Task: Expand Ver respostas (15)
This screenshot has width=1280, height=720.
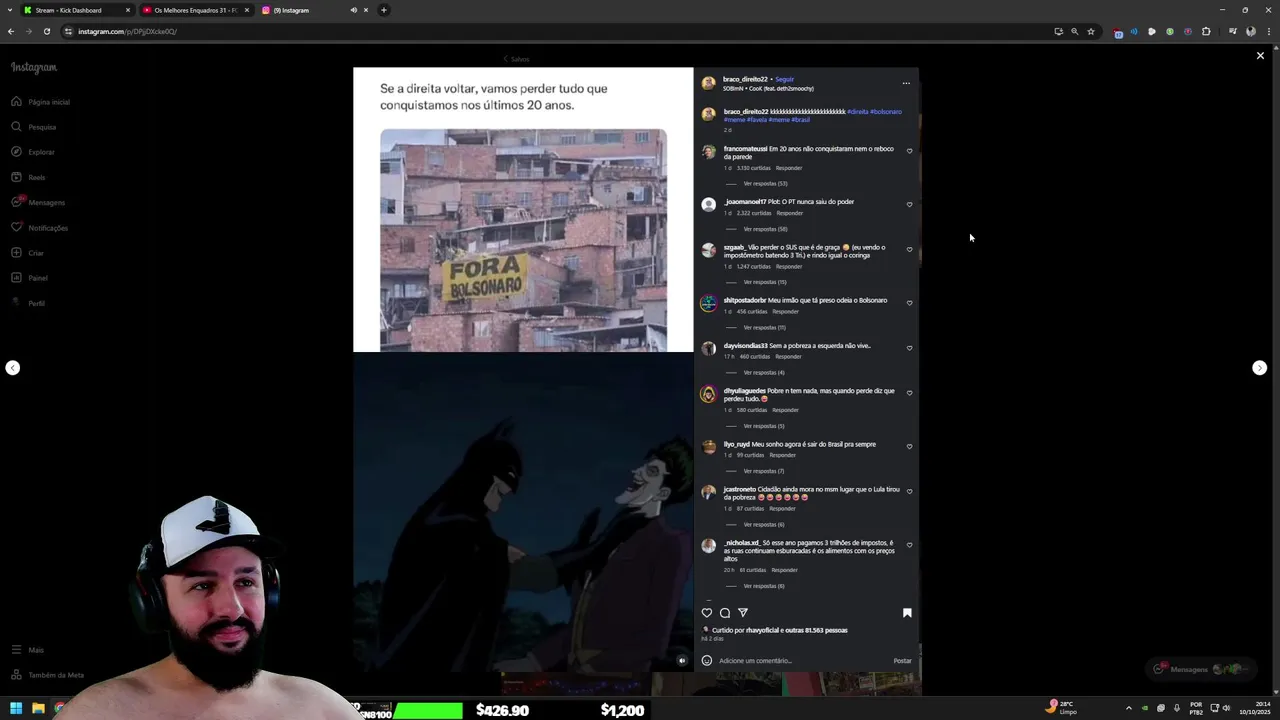Action: coord(765,282)
